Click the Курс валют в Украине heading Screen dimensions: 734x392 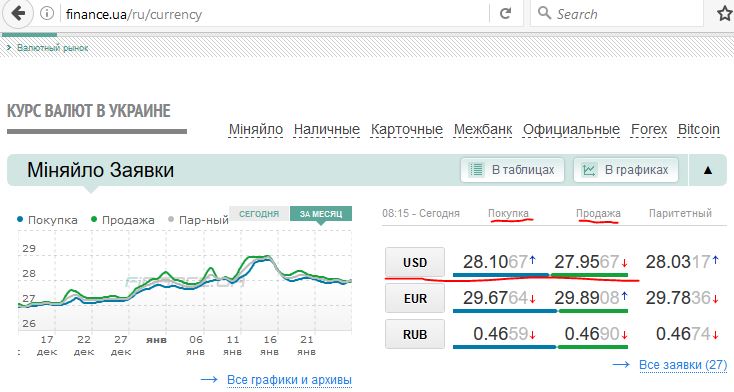(x=89, y=111)
